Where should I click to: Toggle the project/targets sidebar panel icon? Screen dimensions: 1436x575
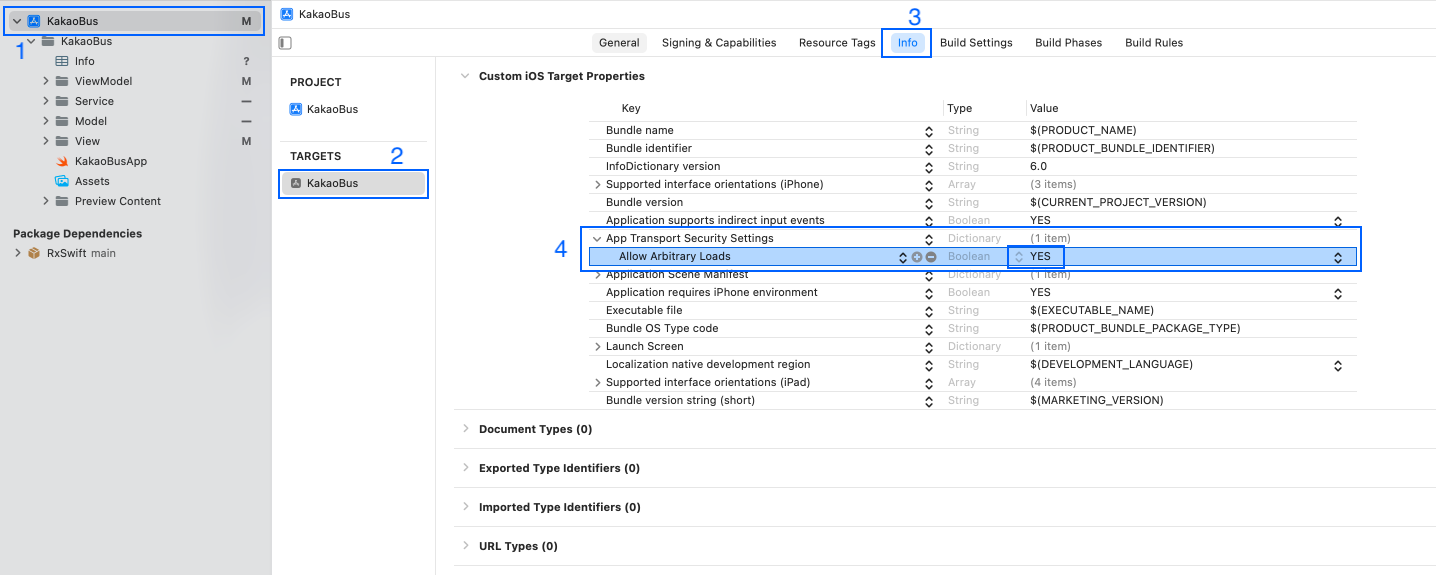pos(286,43)
